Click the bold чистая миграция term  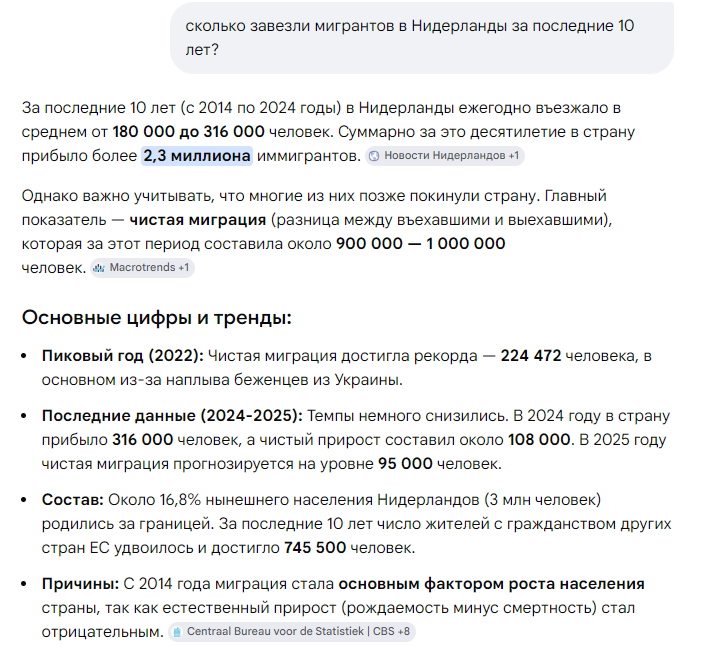[x=196, y=220]
